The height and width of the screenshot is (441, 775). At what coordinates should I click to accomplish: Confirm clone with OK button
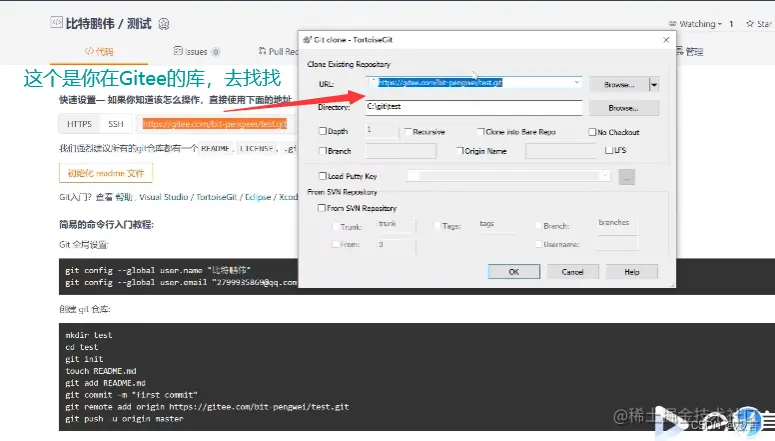pyautogui.click(x=514, y=272)
